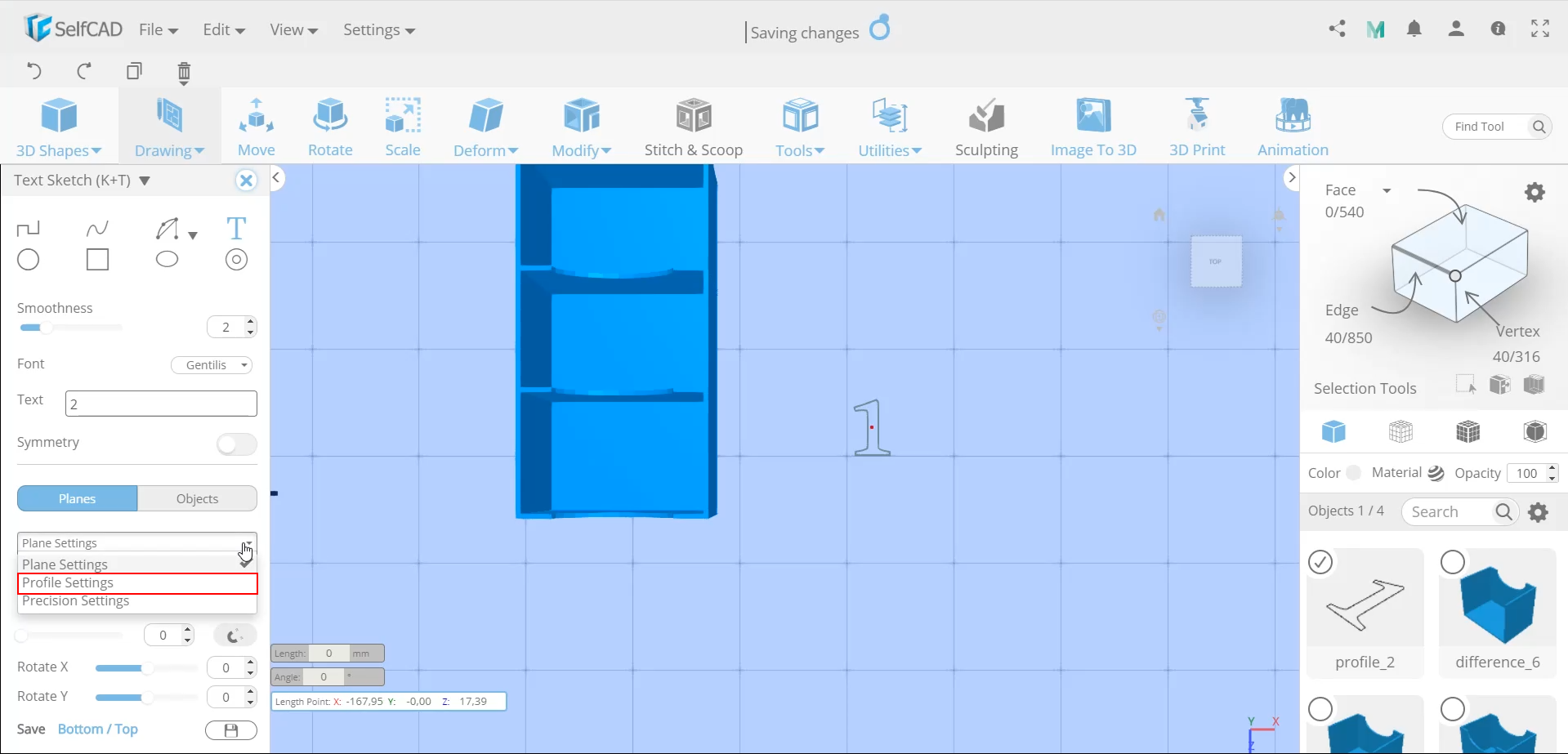Viewport: 1568px width, 754px height.
Task: Select the annulus ring sketch tool
Action: click(x=236, y=260)
